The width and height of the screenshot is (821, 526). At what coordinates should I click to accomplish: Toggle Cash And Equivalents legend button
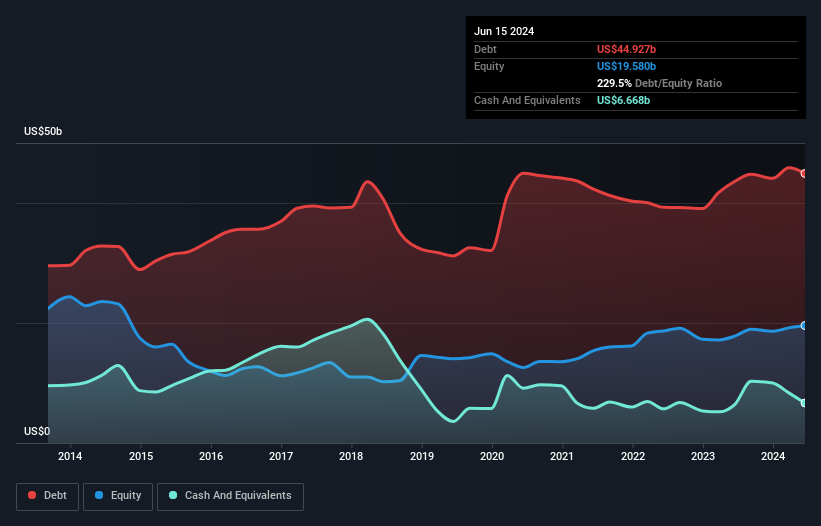(x=230, y=496)
